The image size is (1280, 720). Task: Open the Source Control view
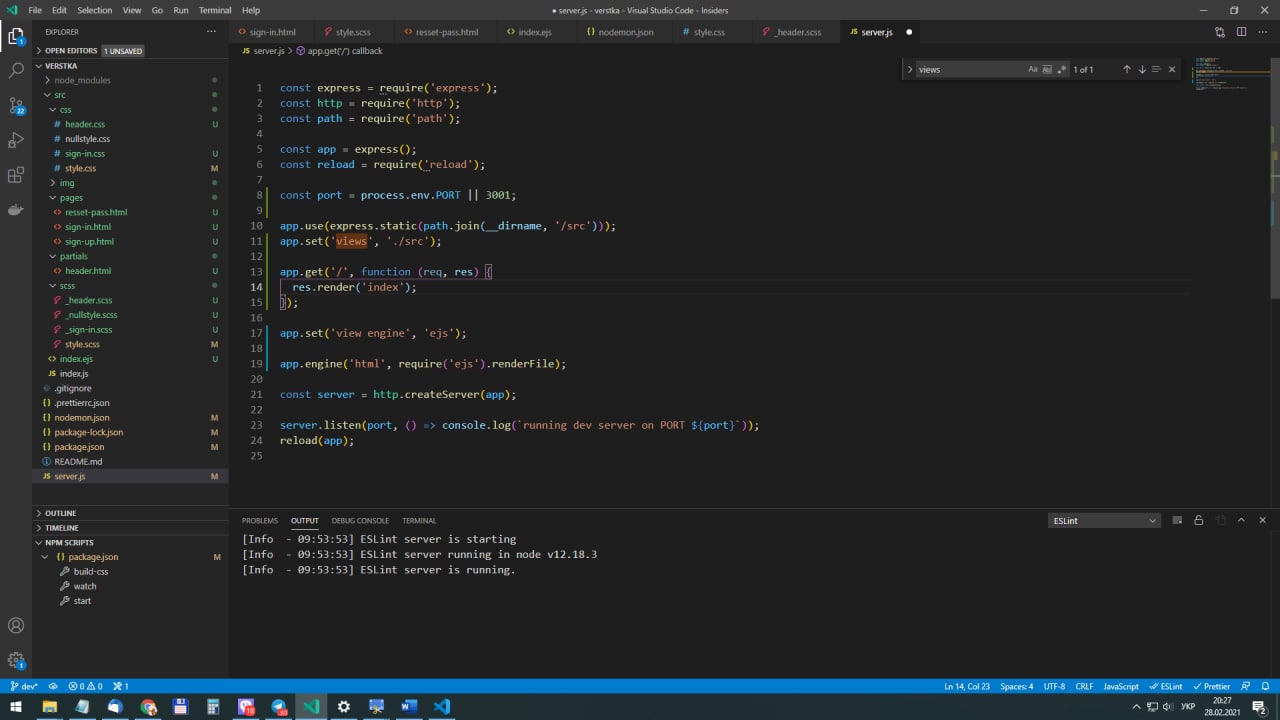click(x=16, y=105)
